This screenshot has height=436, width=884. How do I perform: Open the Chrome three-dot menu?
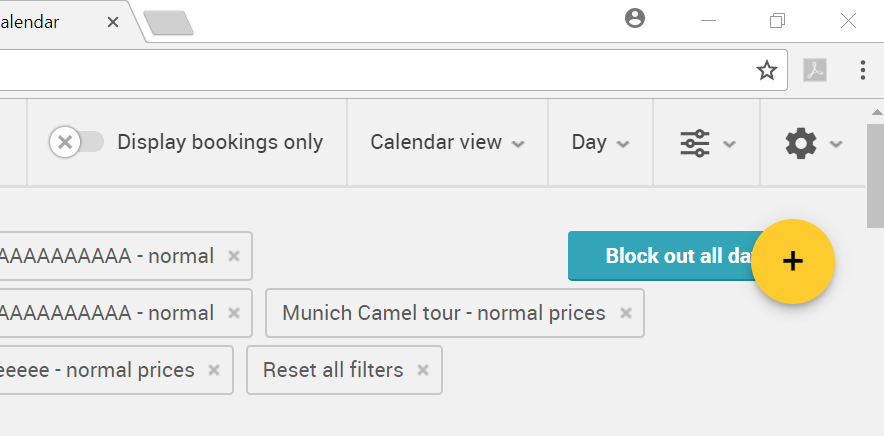[863, 70]
